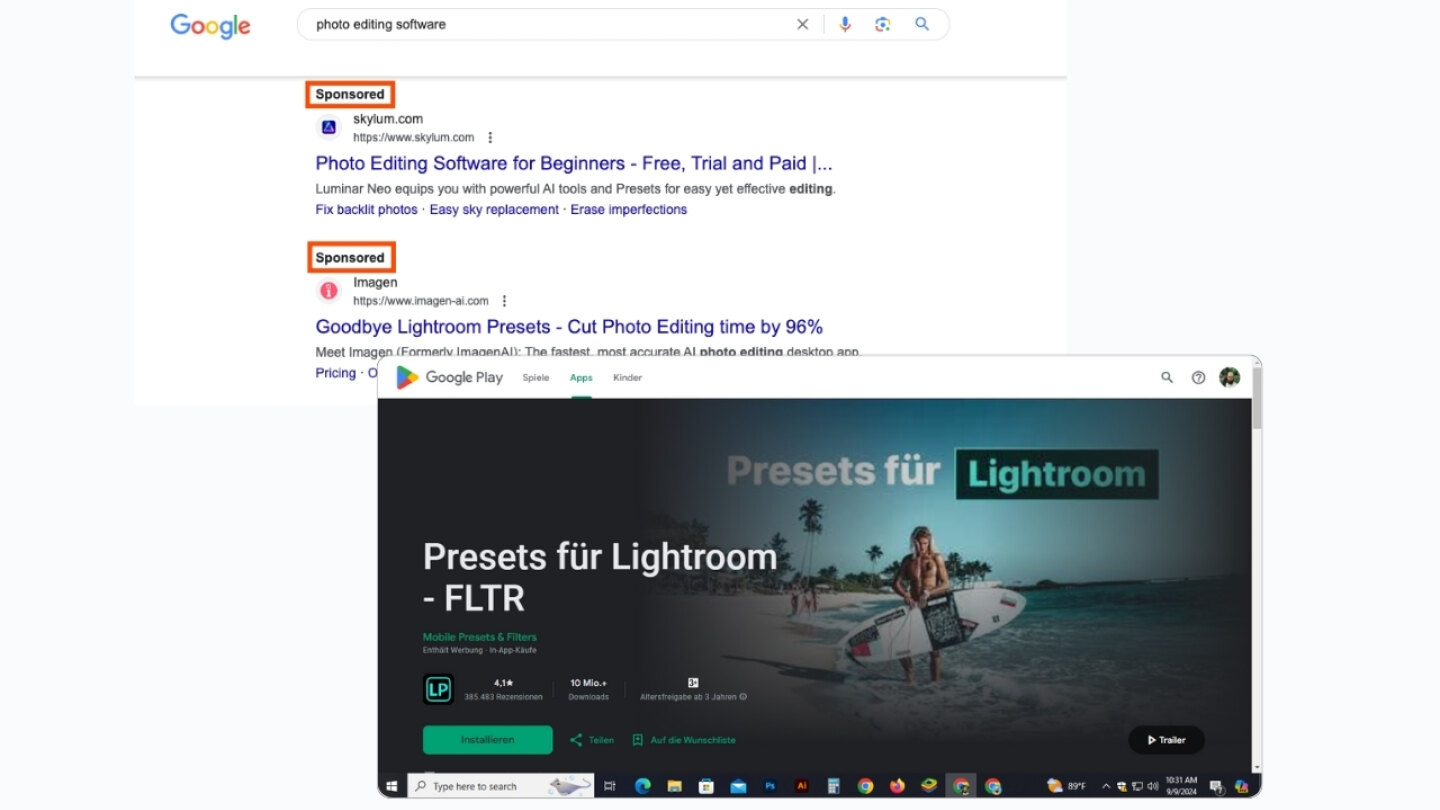Click the blue magnifier search icon

click(922, 24)
